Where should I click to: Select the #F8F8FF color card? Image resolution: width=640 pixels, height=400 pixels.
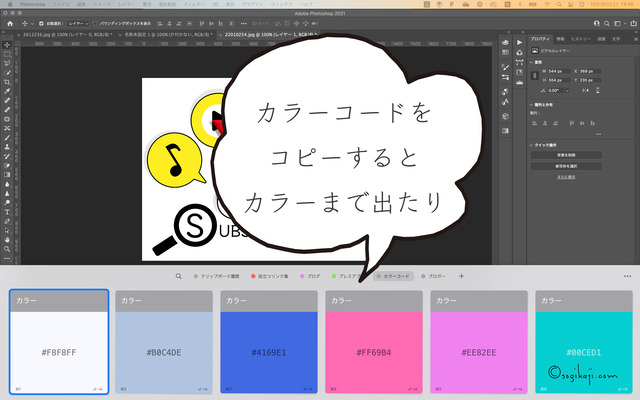(59, 342)
